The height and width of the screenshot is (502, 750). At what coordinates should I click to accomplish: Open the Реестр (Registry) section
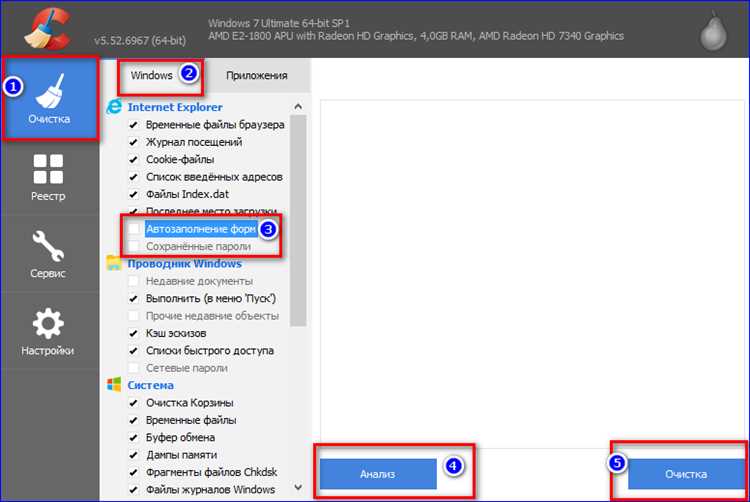(48, 177)
